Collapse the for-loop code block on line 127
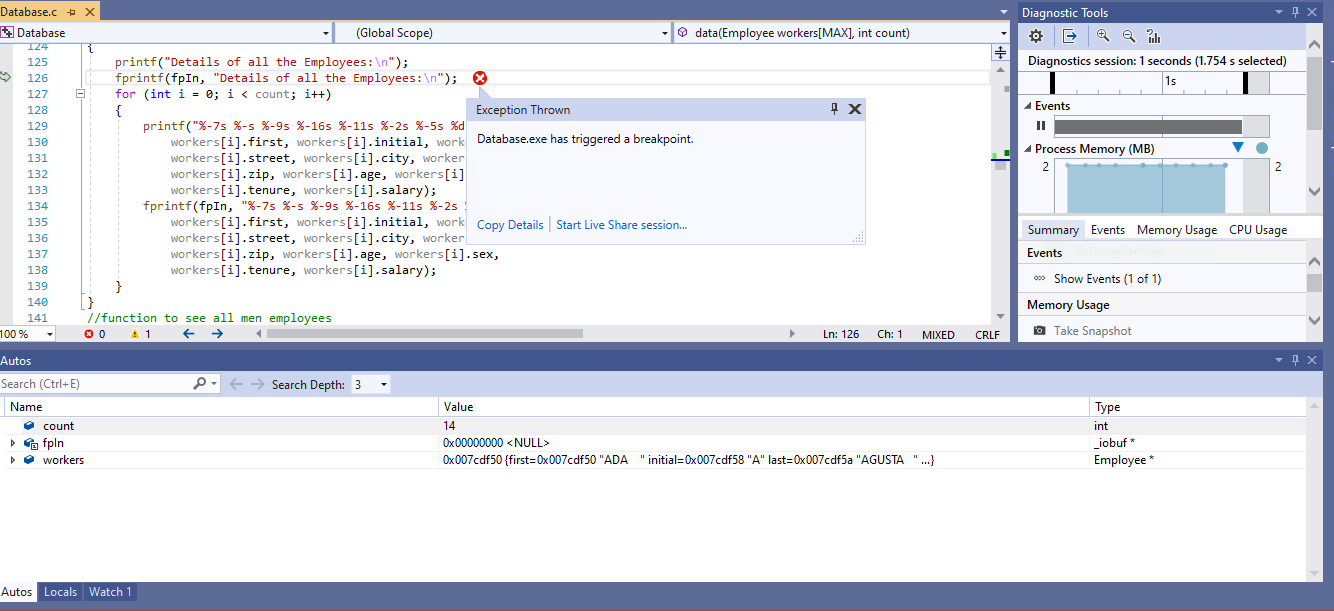1334x611 pixels. pyautogui.click(x=80, y=94)
